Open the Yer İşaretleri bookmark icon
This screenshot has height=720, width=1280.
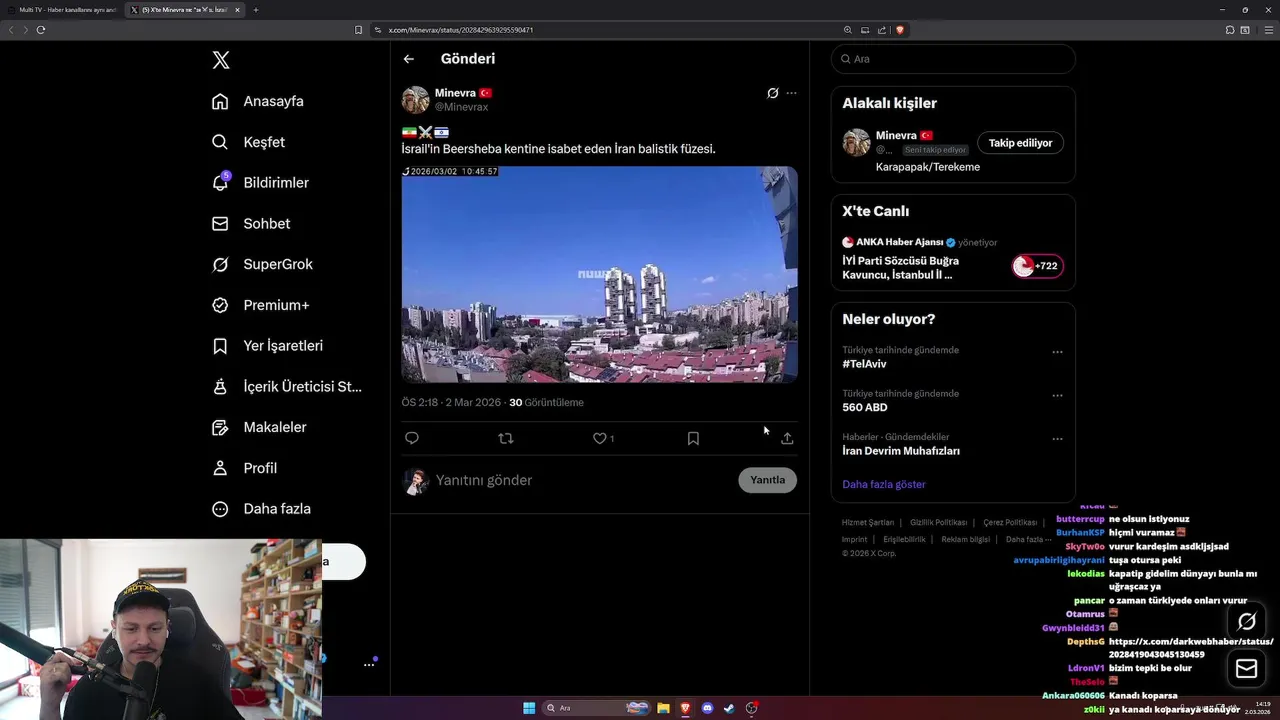(x=220, y=346)
